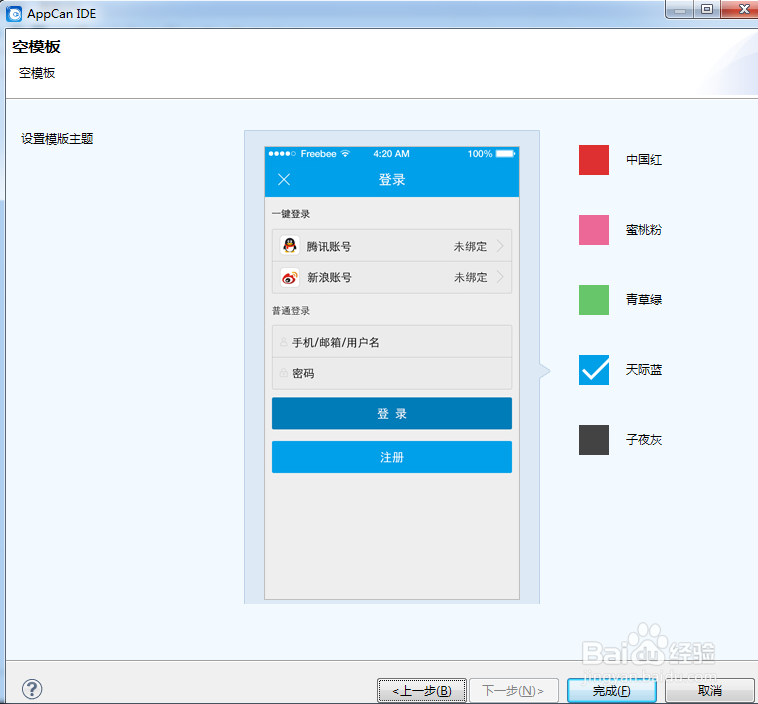Select the 中国红 red color swatch

[x=594, y=160]
